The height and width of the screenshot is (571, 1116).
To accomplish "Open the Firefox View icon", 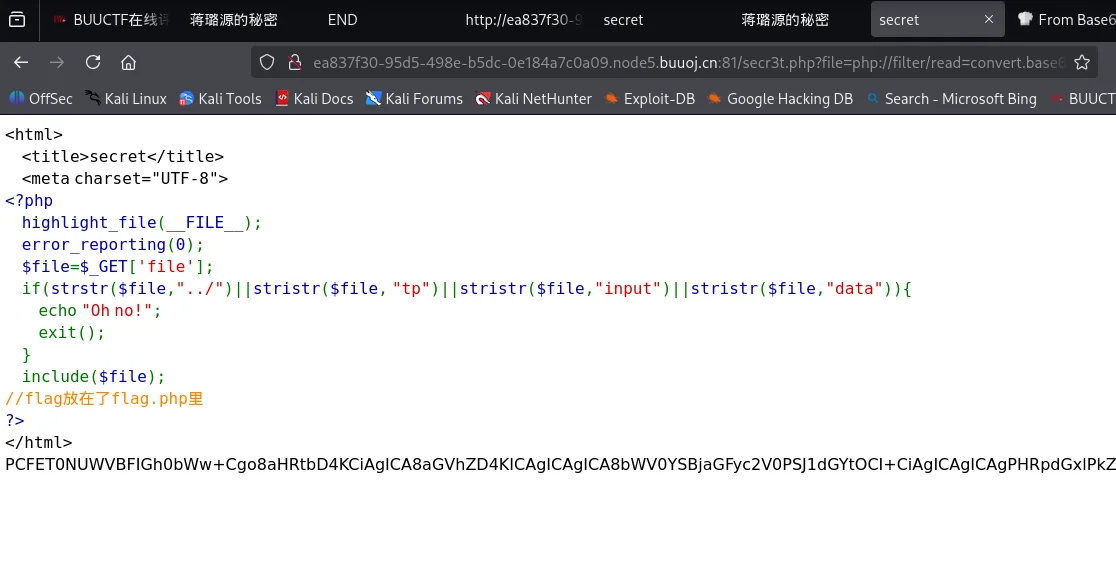I will click(16, 20).
